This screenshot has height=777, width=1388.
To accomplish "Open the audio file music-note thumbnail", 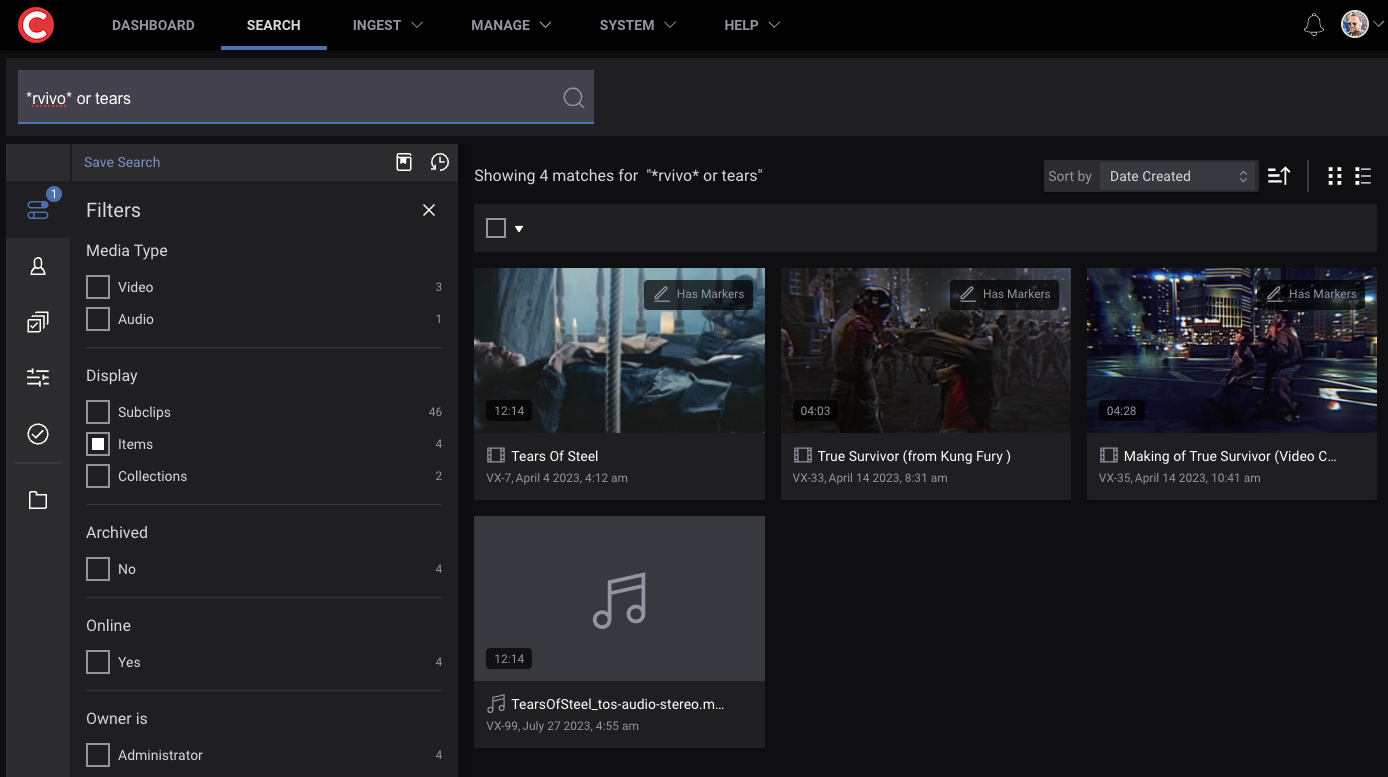I will [619, 598].
